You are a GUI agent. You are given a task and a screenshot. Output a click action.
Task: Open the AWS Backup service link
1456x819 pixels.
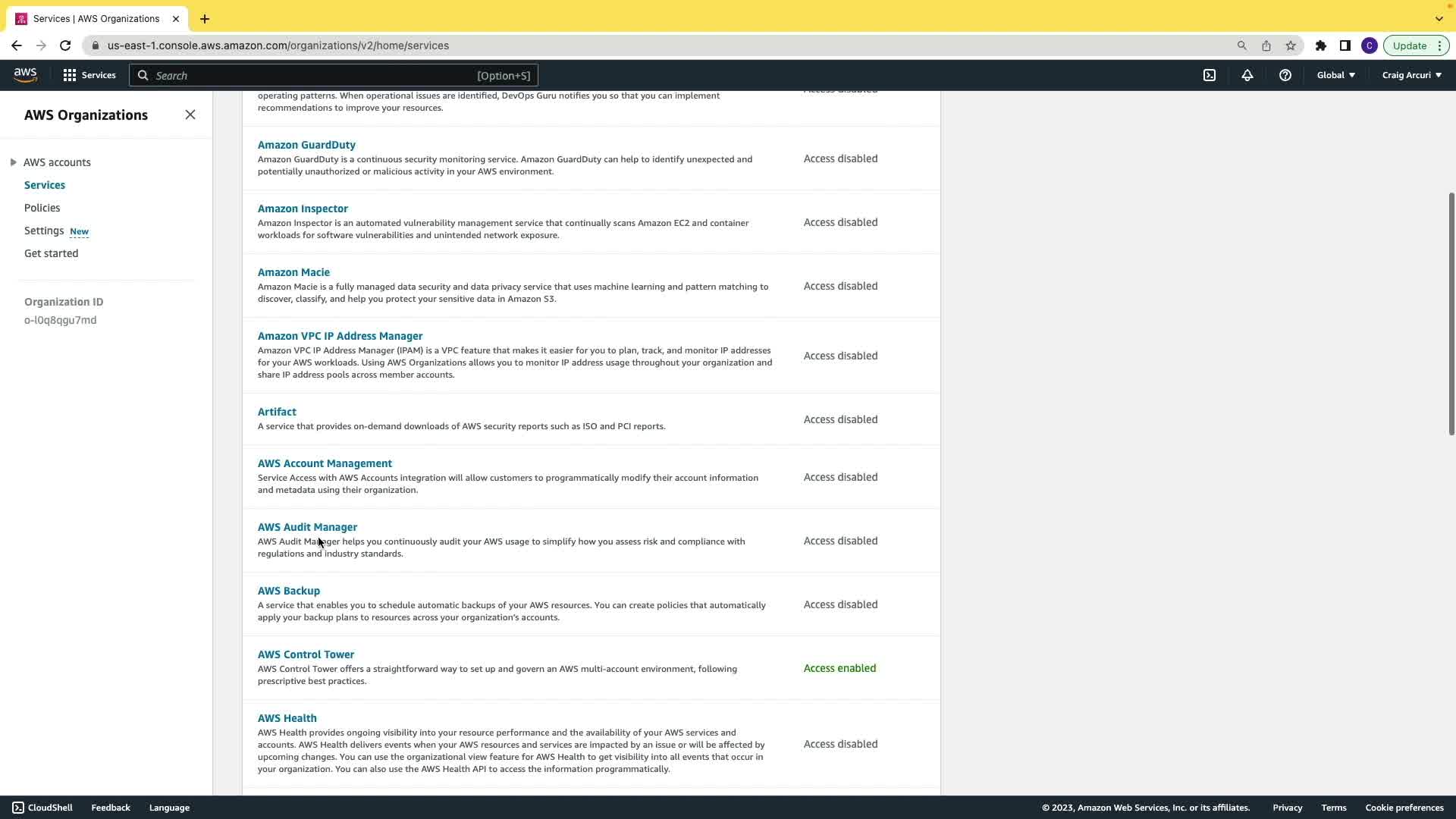[289, 591]
